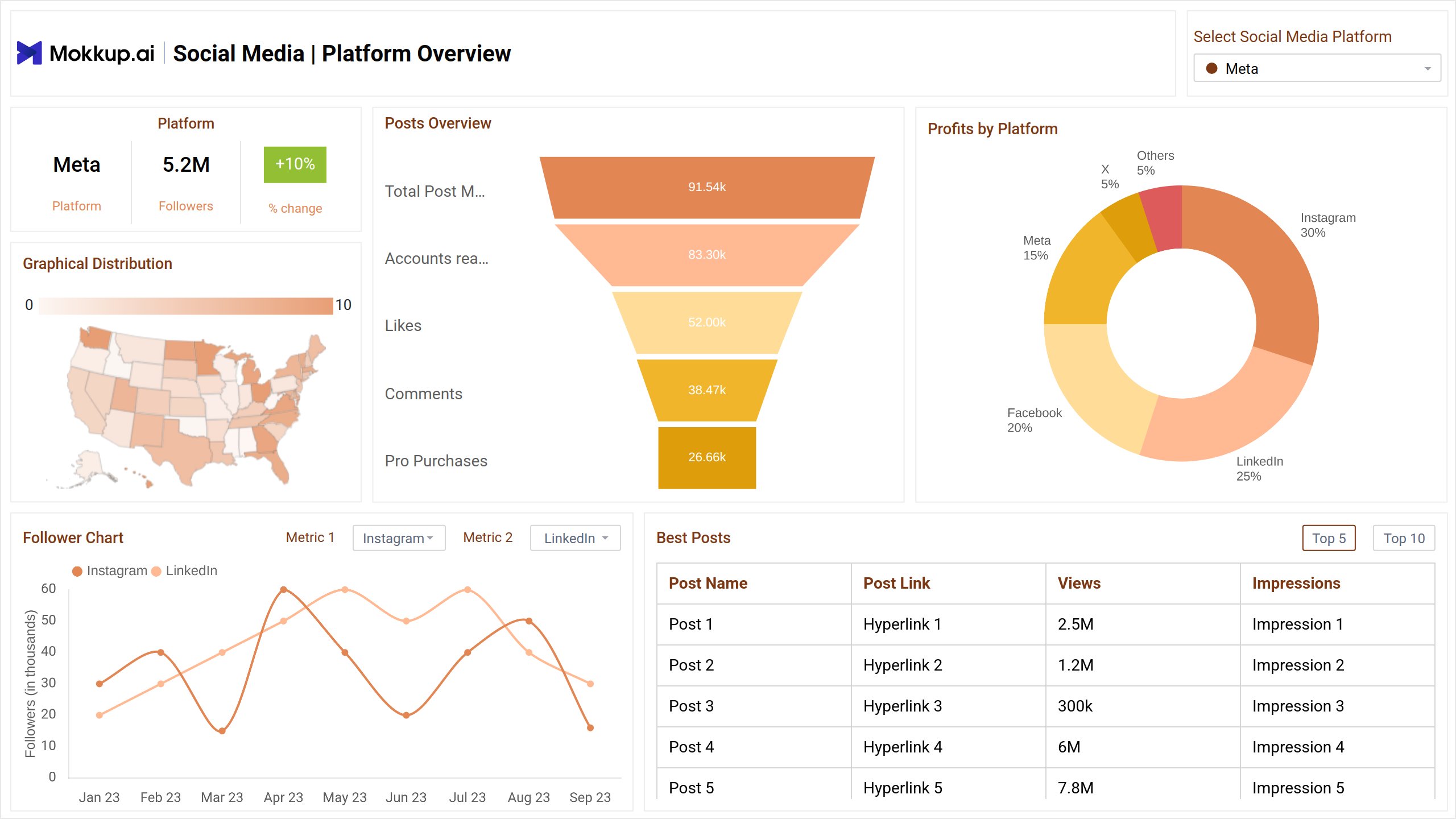Viewport: 1456px width, 819px height.
Task: Open Hyperlink 3 link
Action: pyautogui.click(x=903, y=706)
